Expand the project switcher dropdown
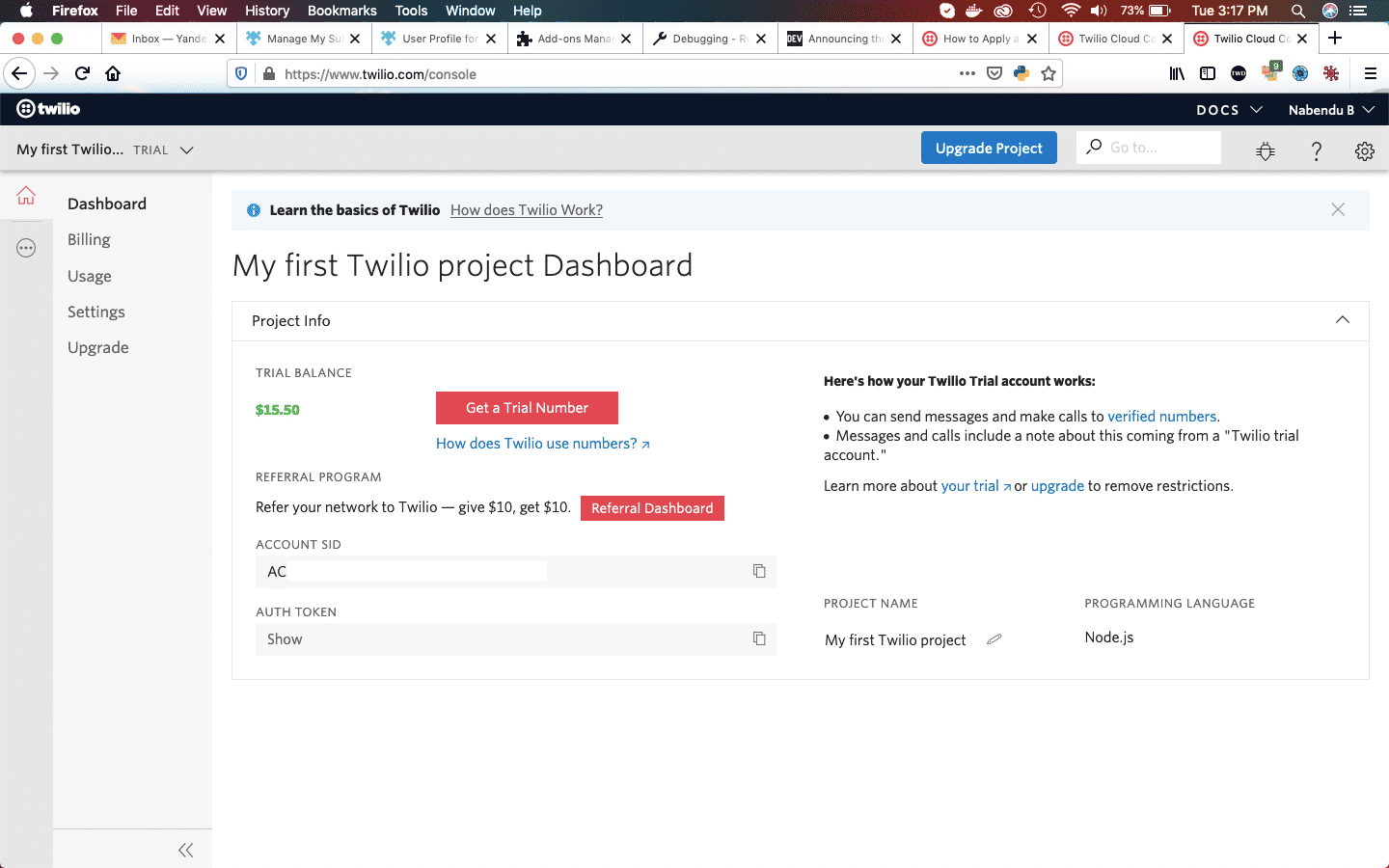The width and height of the screenshot is (1389, 868). [187, 149]
